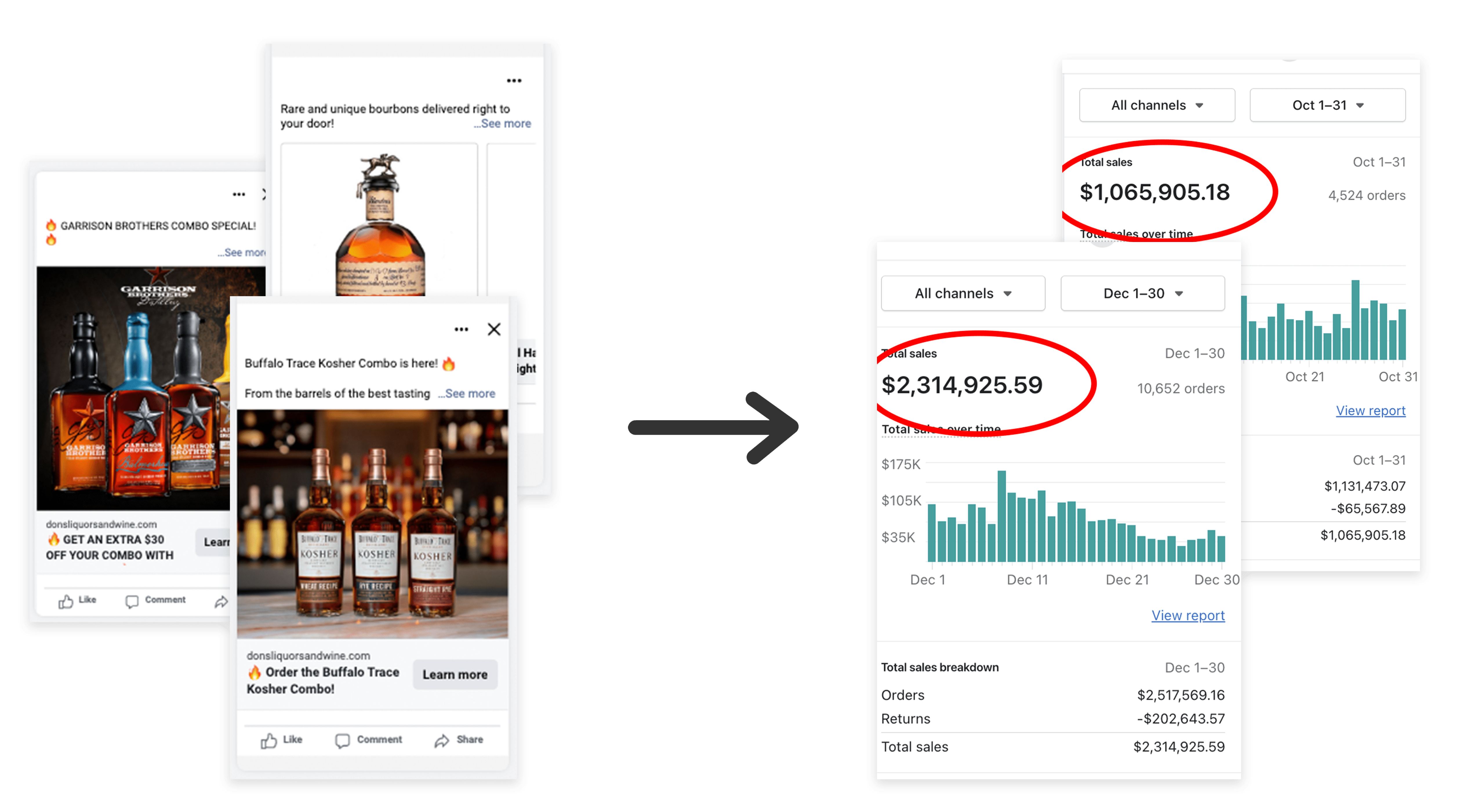The width and height of the screenshot is (1471, 812).
Task: Select the $1,065,905.18 total sales figure
Action: (1155, 192)
